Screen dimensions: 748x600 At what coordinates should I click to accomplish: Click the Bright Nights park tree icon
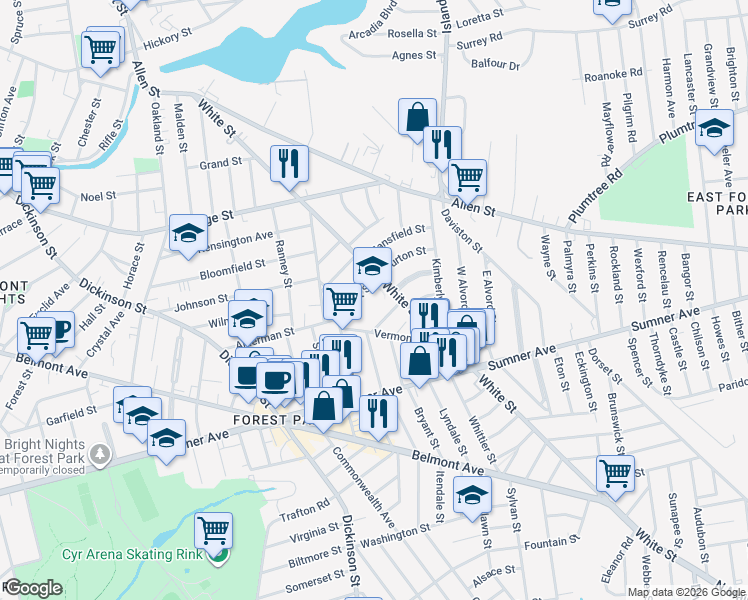coord(100,454)
